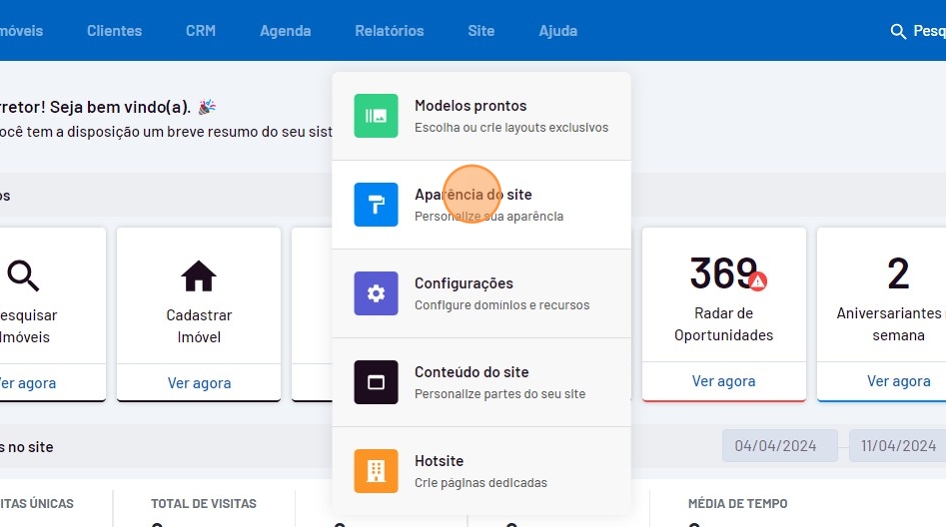
Task: Click the dark Conteúdo do site icon
Action: pos(376,382)
